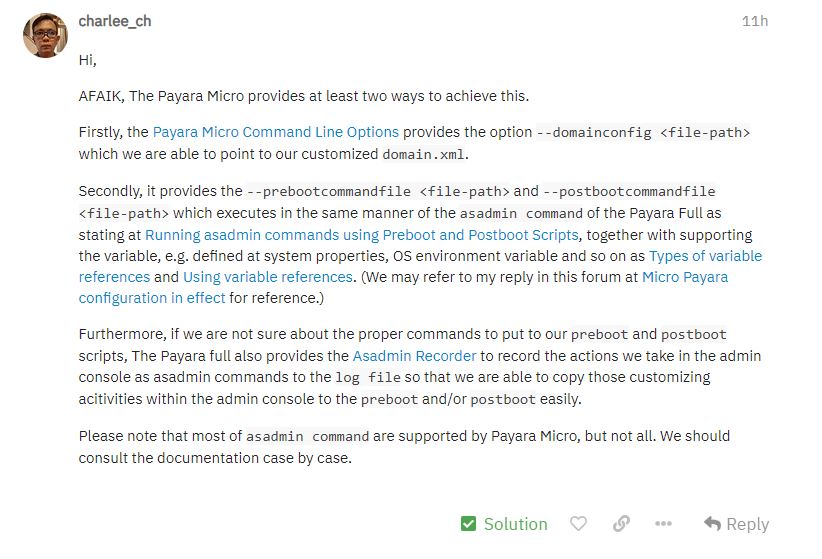The height and width of the screenshot is (559, 822).
Task: Click the --prebootcommandfile <file-path> code snippet
Action: pyautogui.click(x=378, y=191)
